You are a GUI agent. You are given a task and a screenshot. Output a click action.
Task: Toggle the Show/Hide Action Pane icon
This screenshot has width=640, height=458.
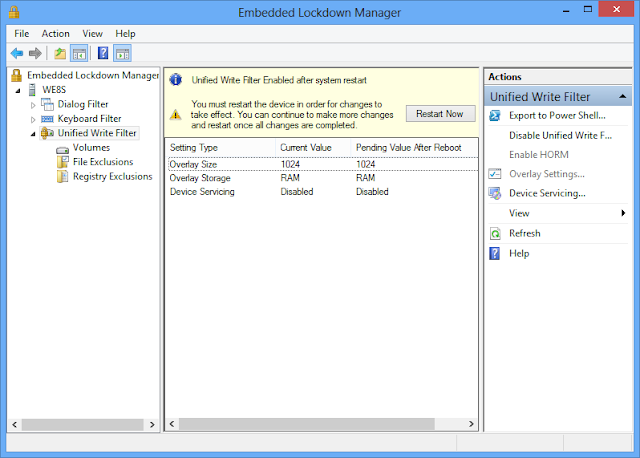click(122, 53)
